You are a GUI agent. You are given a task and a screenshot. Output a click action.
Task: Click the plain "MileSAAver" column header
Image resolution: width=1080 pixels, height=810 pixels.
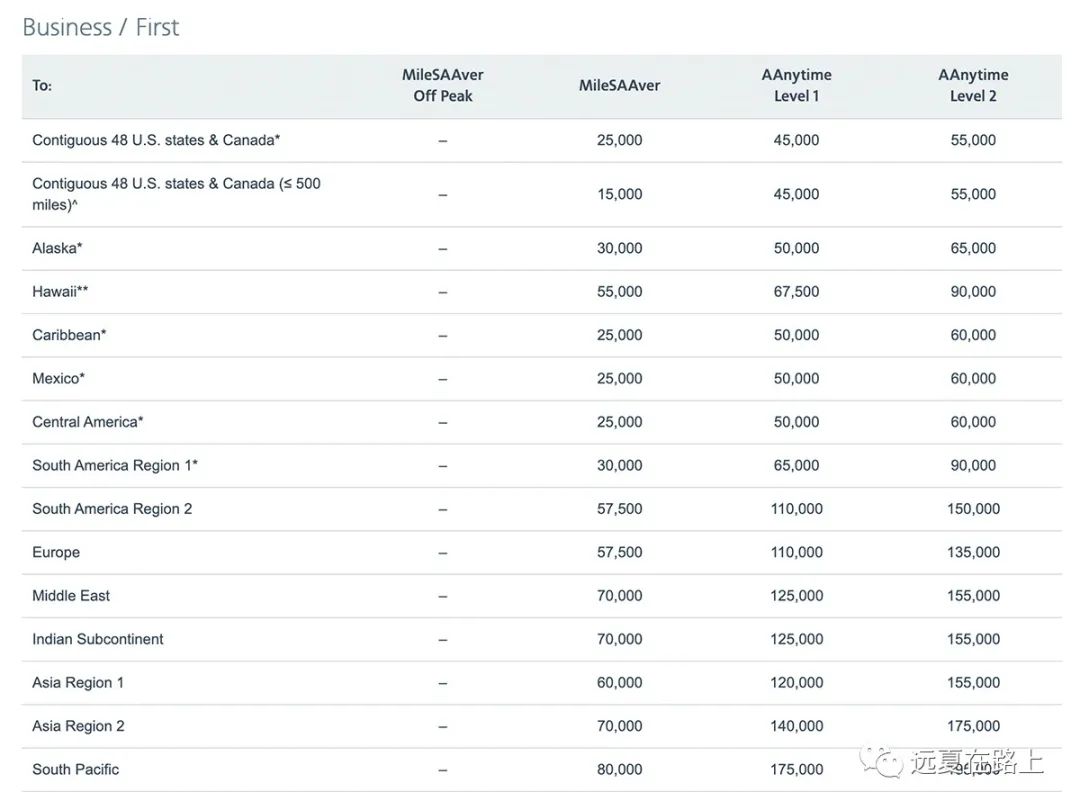(619, 85)
